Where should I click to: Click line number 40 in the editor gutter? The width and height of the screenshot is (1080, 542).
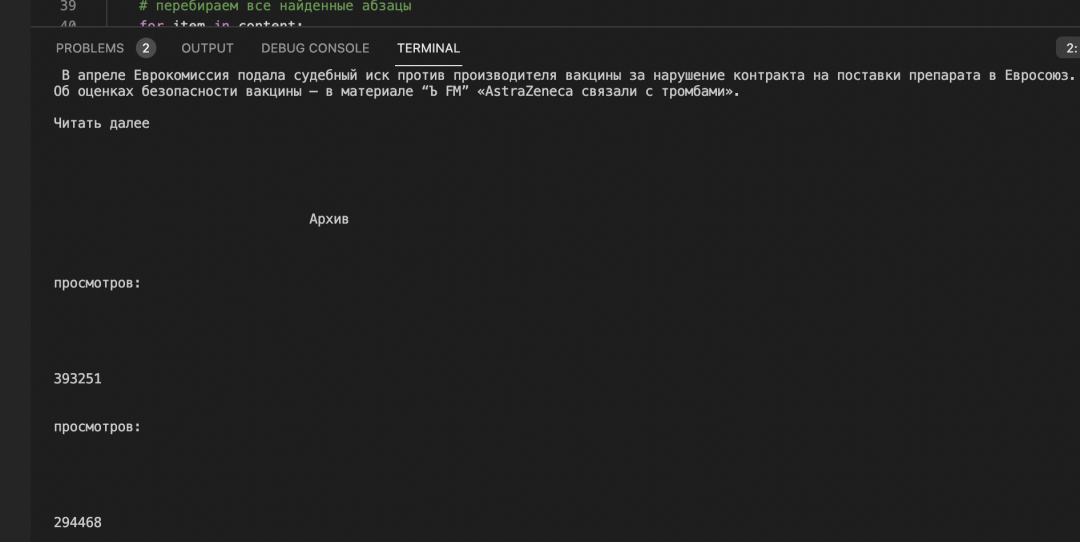pyautogui.click(x=68, y=24)
